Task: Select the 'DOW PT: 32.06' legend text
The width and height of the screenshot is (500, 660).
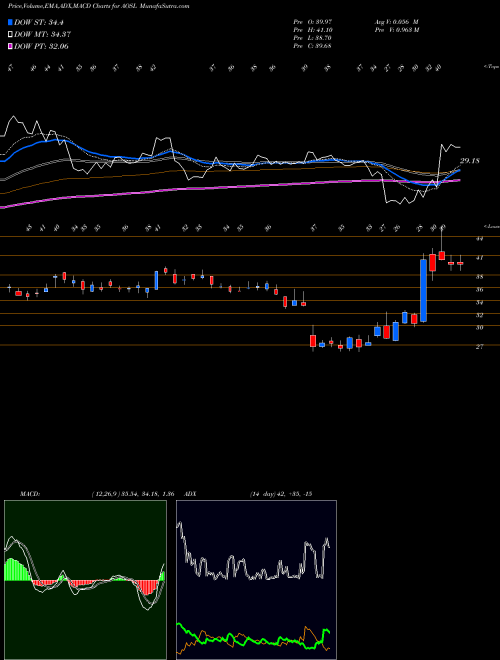Action: 41,46
